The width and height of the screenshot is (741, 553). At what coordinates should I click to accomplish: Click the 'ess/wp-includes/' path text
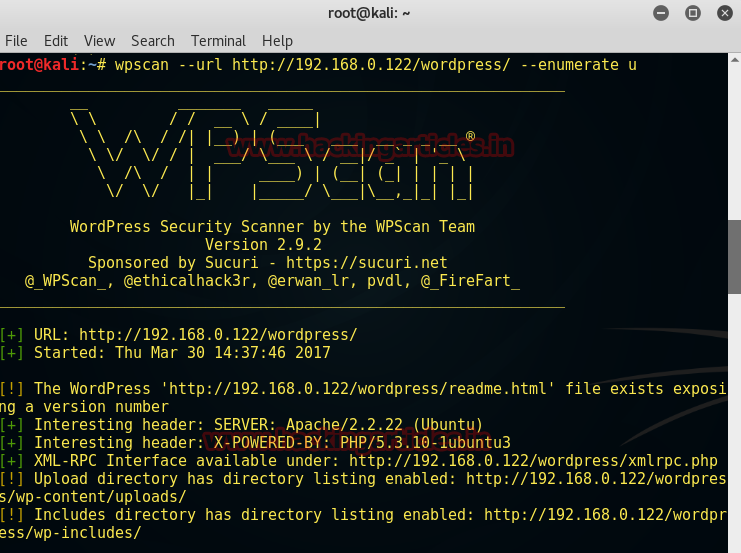[70, 533]
